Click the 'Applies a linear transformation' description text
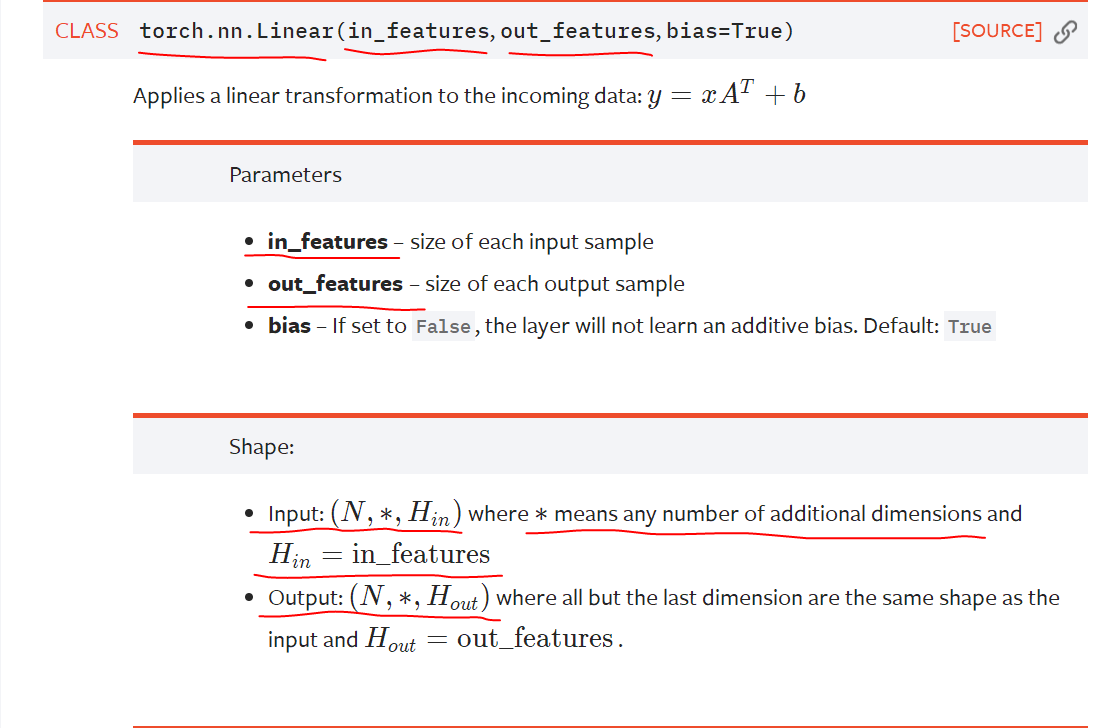The image size is (1094, 728). tap(387, 96)
